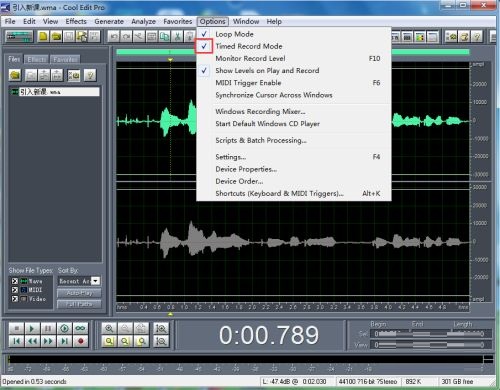Open the Favorites menu
Screen dimensions: 500x390
(178, 21)
